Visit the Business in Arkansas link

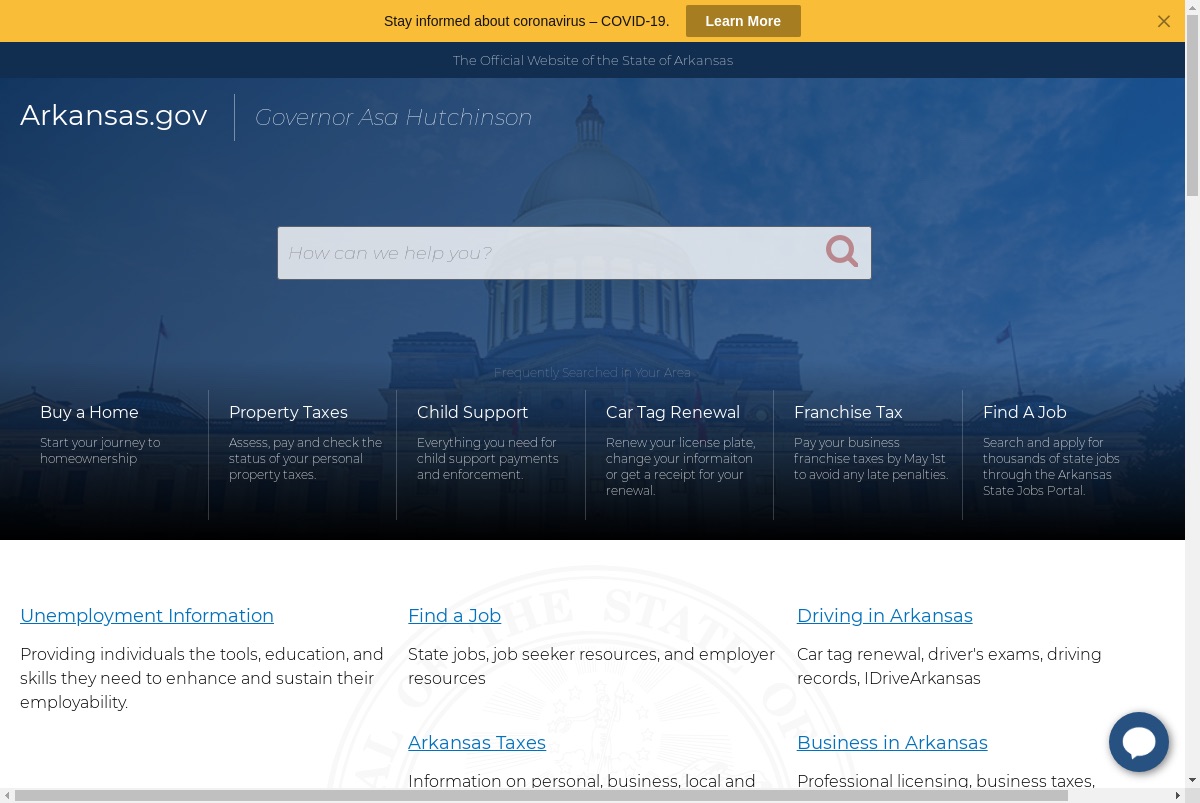892,743
